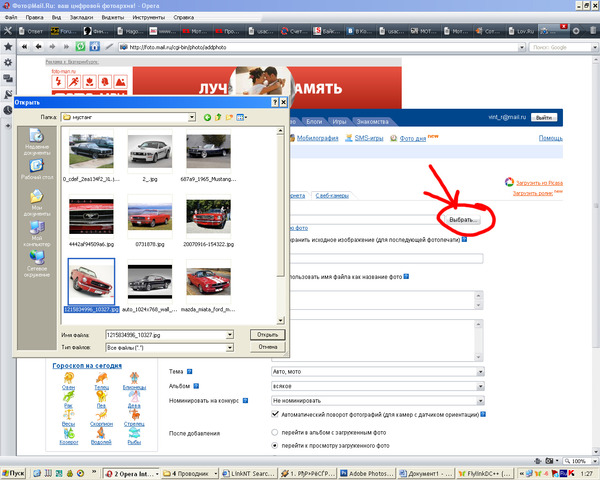600x480 pixels.
Task: Click the help icon next to Тема
Action: click(x=189, y=371)
